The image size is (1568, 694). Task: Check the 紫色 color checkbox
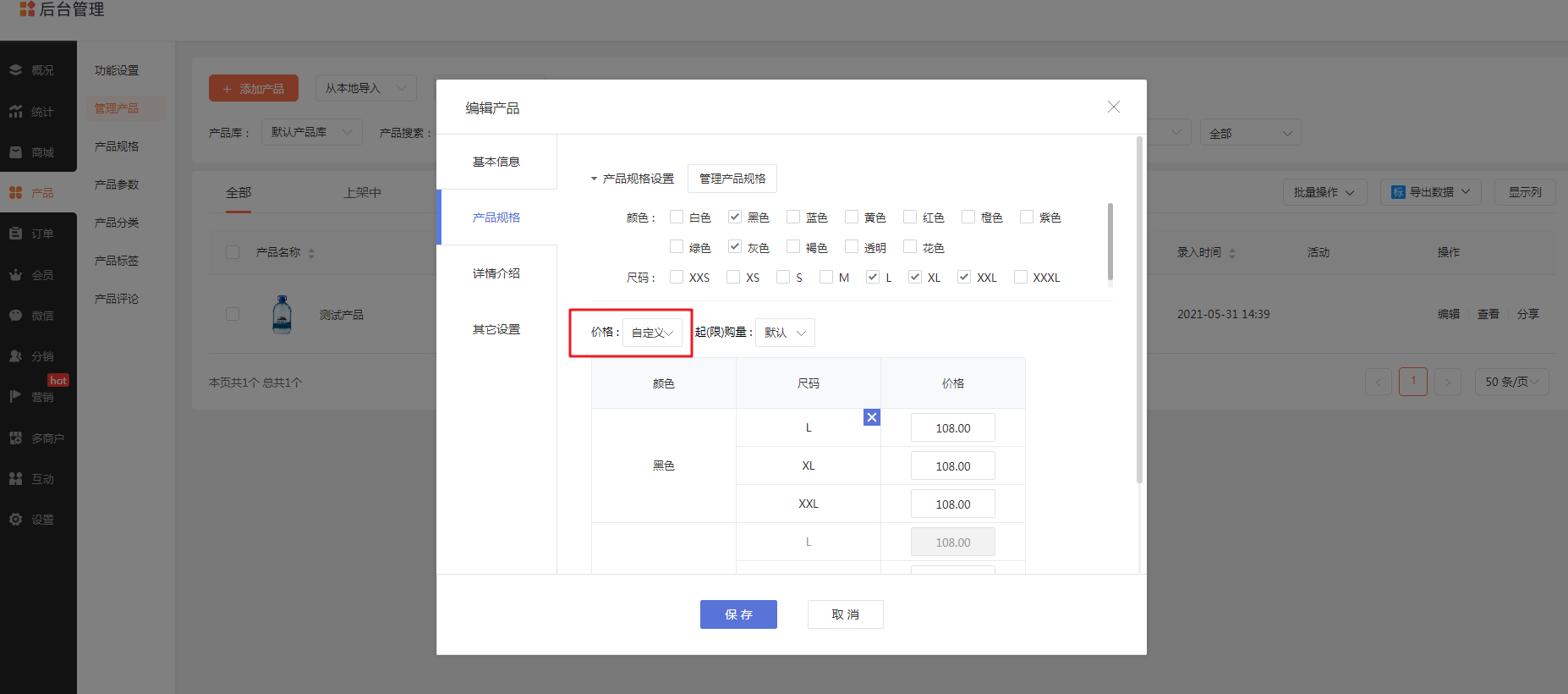[1027, 217]
